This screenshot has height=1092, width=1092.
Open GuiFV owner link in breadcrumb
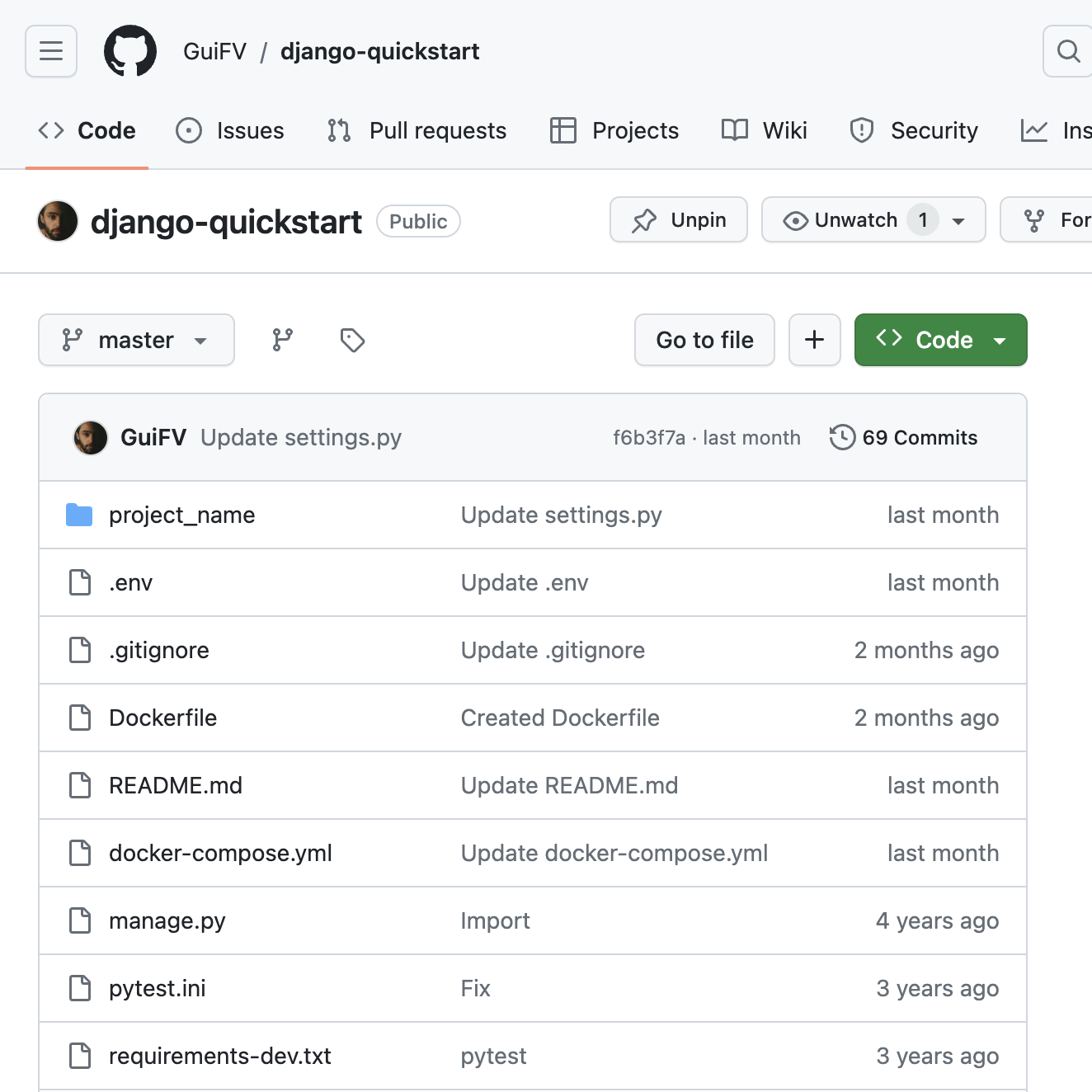pyautogui.click(x=214, y=51)
